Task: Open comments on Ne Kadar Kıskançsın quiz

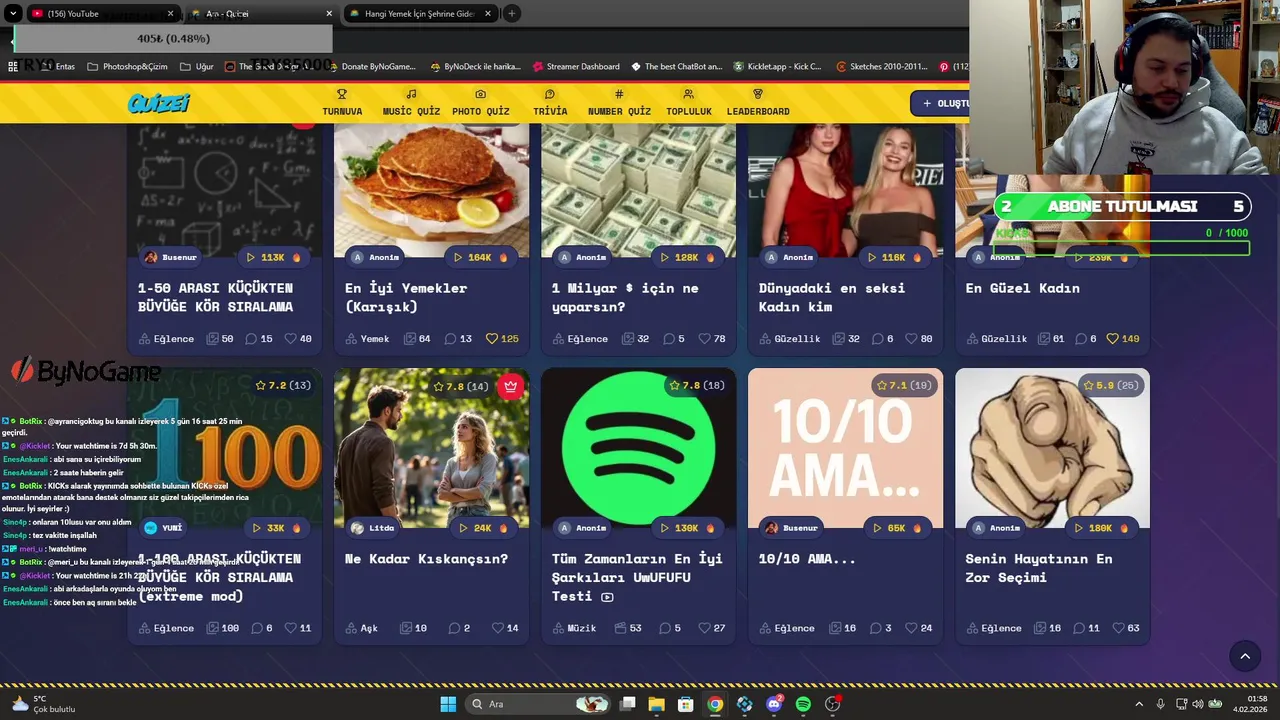Action: (459, 628)
